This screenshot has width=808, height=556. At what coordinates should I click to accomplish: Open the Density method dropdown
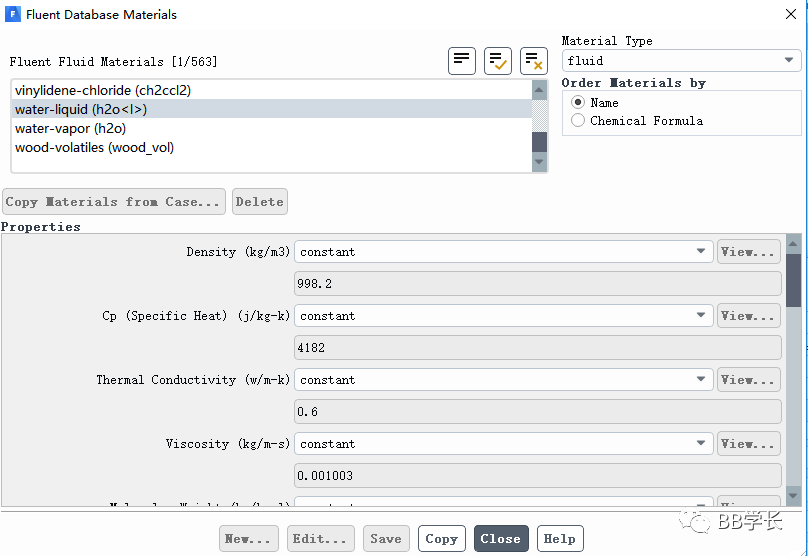click(x=503, y=251)
